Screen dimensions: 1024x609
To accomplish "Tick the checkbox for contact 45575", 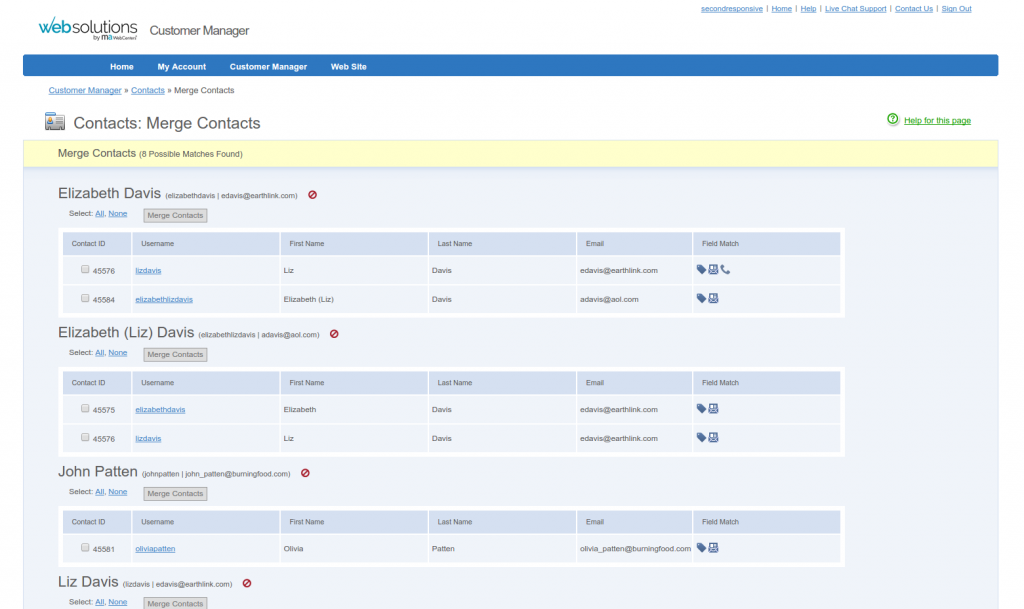I will click(x=85, y=408).
